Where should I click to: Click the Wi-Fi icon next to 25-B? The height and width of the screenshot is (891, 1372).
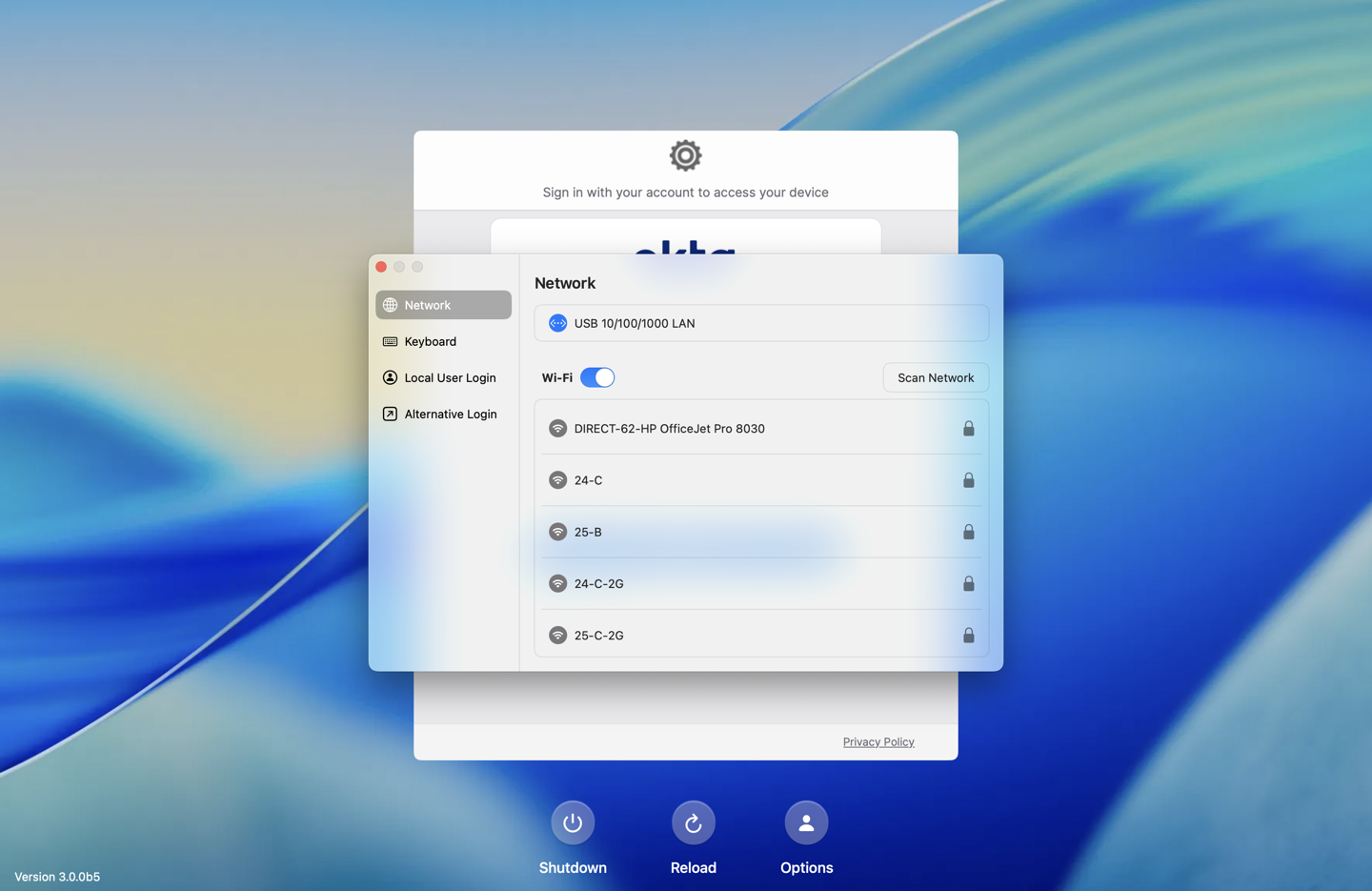click(x=557, y=532)
